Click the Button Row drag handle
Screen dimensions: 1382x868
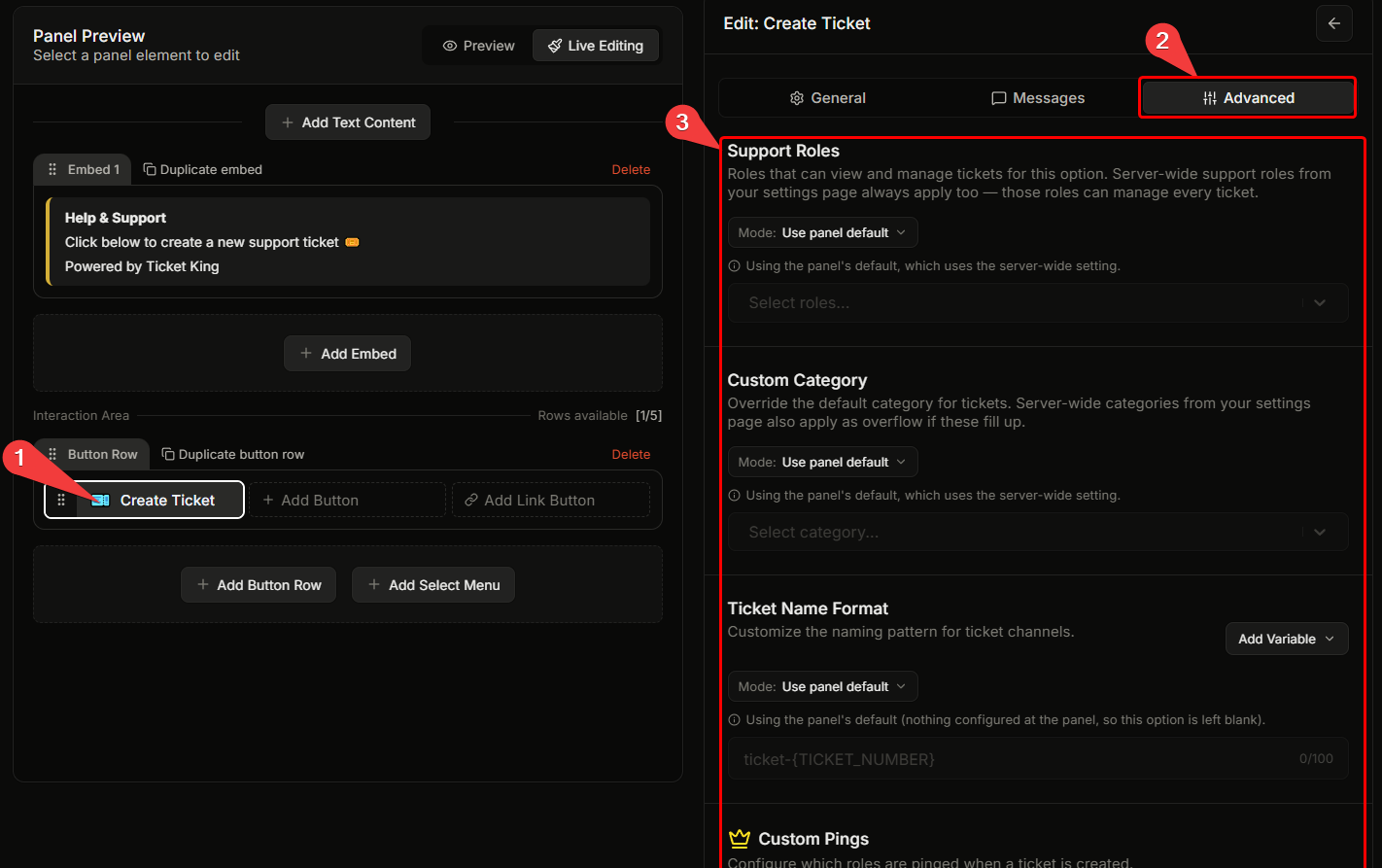pyautogui.click(x=52, y=454)
